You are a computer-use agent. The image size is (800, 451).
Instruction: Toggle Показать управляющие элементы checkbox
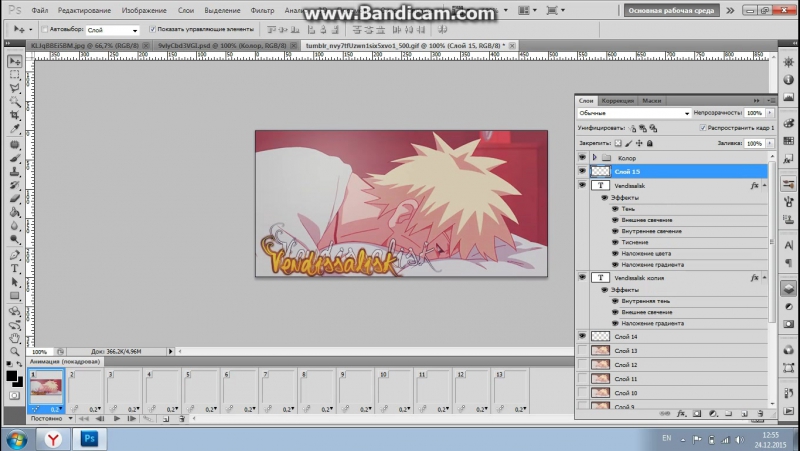click(x=152, y=30)
